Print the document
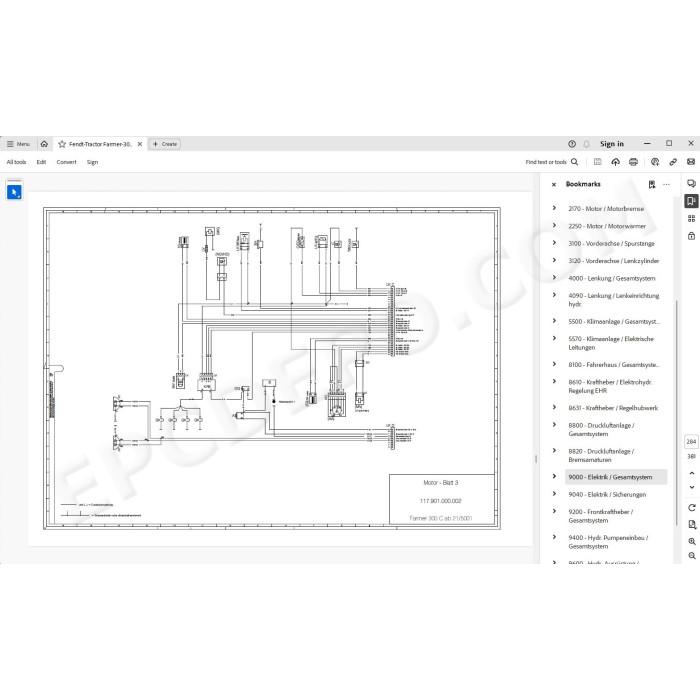Image resolution: width=700 pixels, height=700 pixels. click(x=633, y=162)
